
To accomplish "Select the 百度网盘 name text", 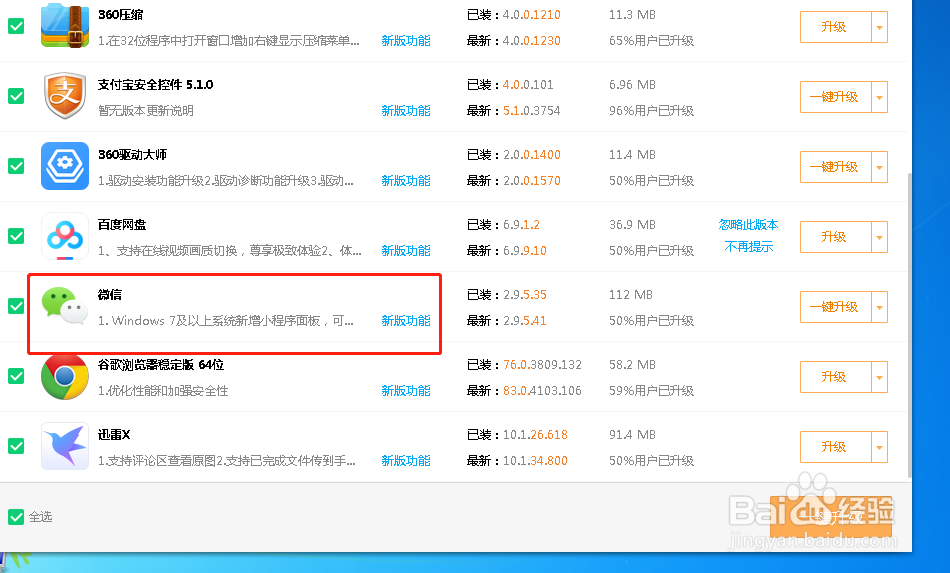I will pyautogui.click(x=122, y=225).
